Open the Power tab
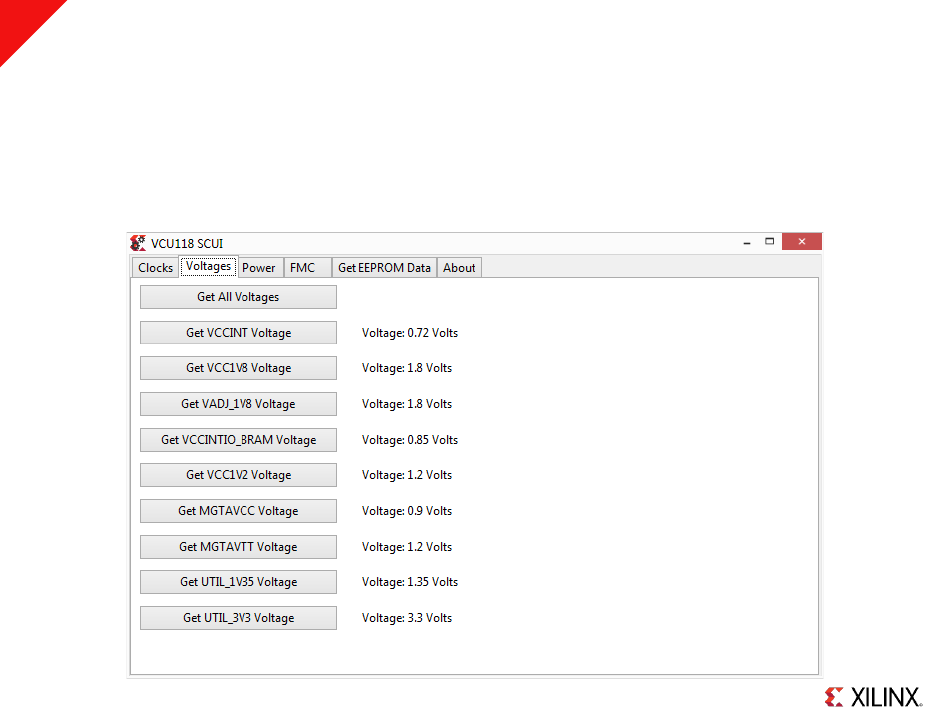 (x=259, y=268)
